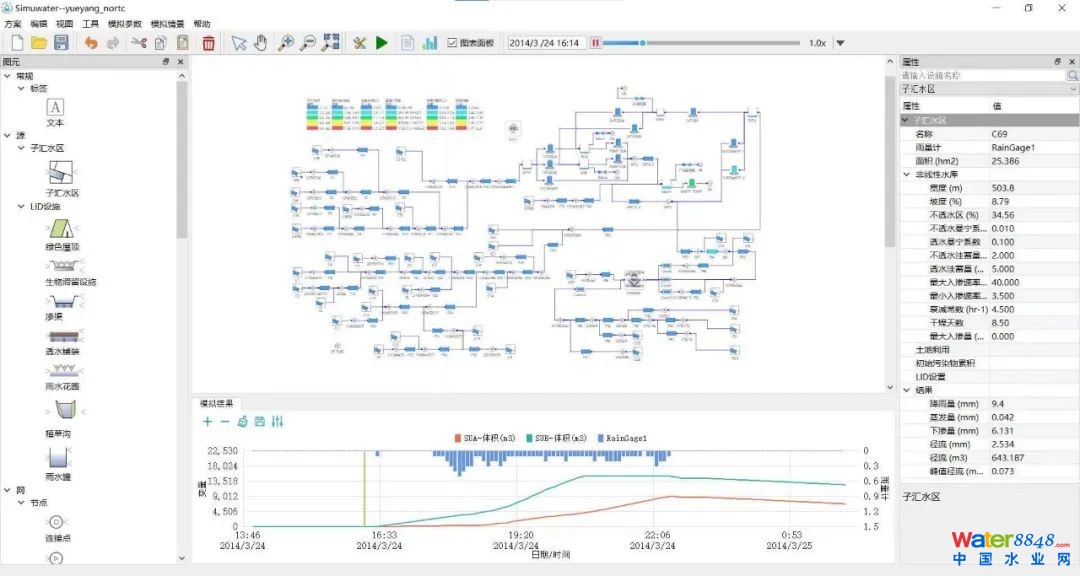The width and height of the screenshot is (1080, 576).
Task: Open the bar chart results icon
Action: point(430,43)
